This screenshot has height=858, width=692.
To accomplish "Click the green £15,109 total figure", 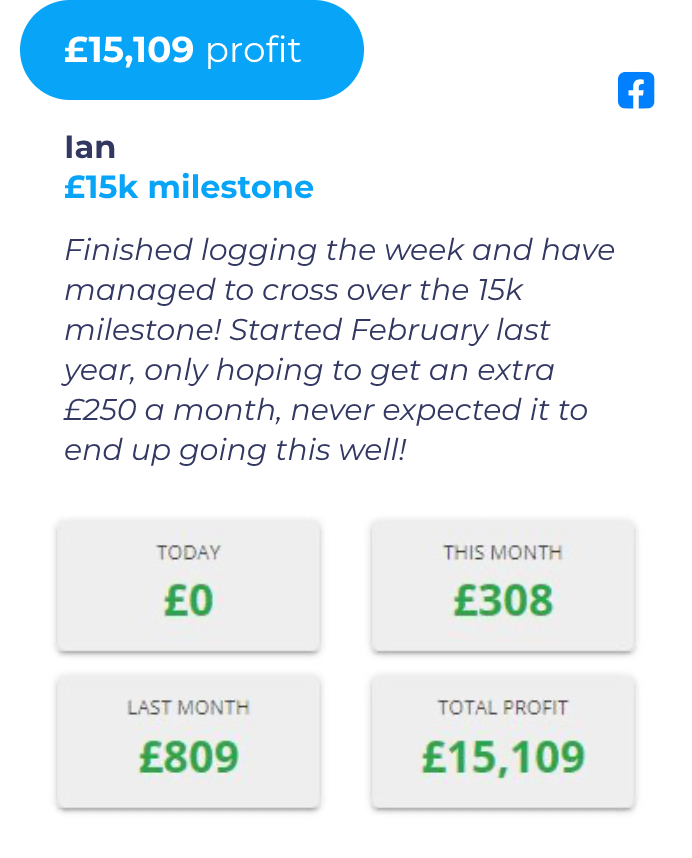I will tap(502, 758).
